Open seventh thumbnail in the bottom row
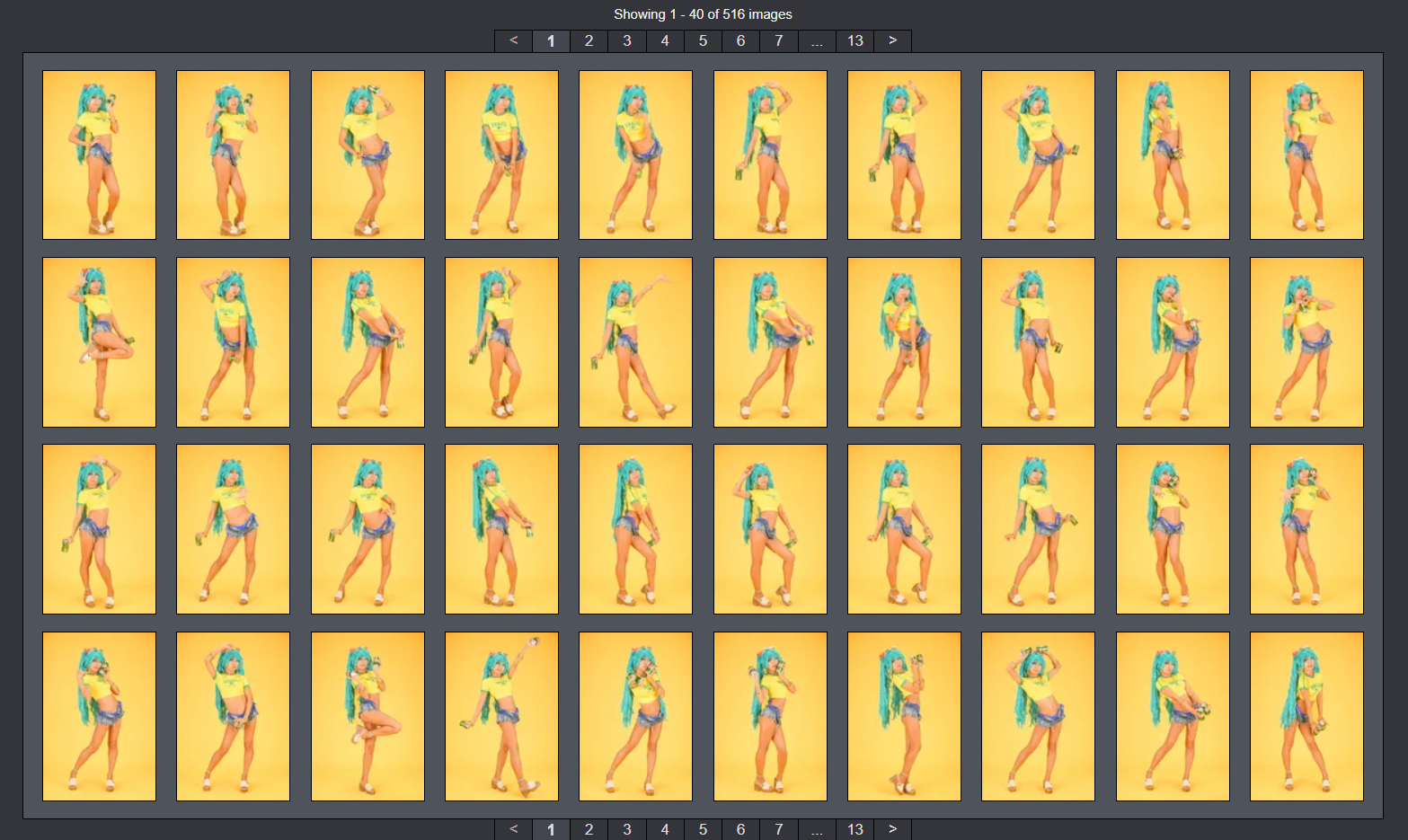Image resolution: width=1408 pixels, height=840 pixels. 904,716
